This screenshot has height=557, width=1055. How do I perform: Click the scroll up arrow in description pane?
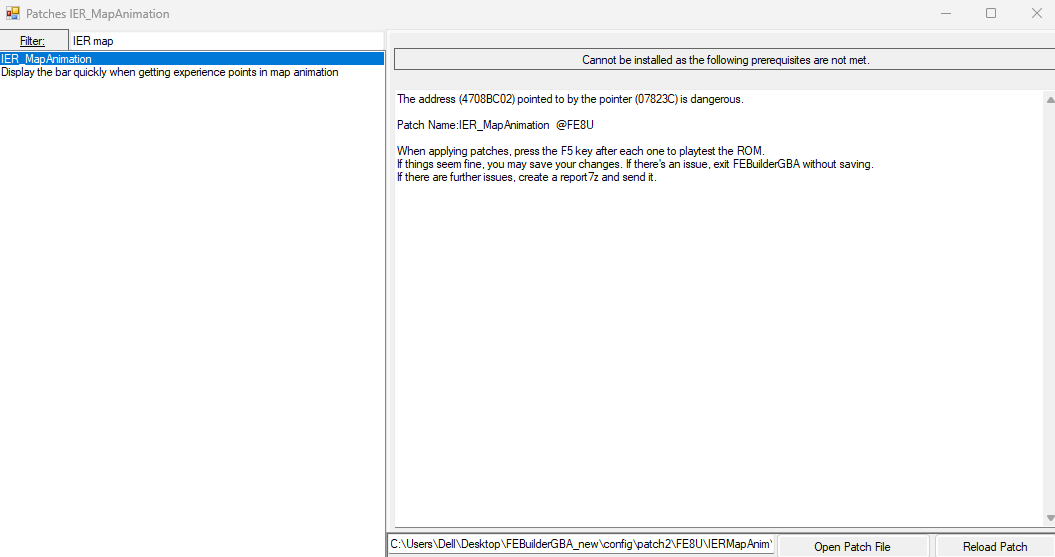(x=1049, y=100)
